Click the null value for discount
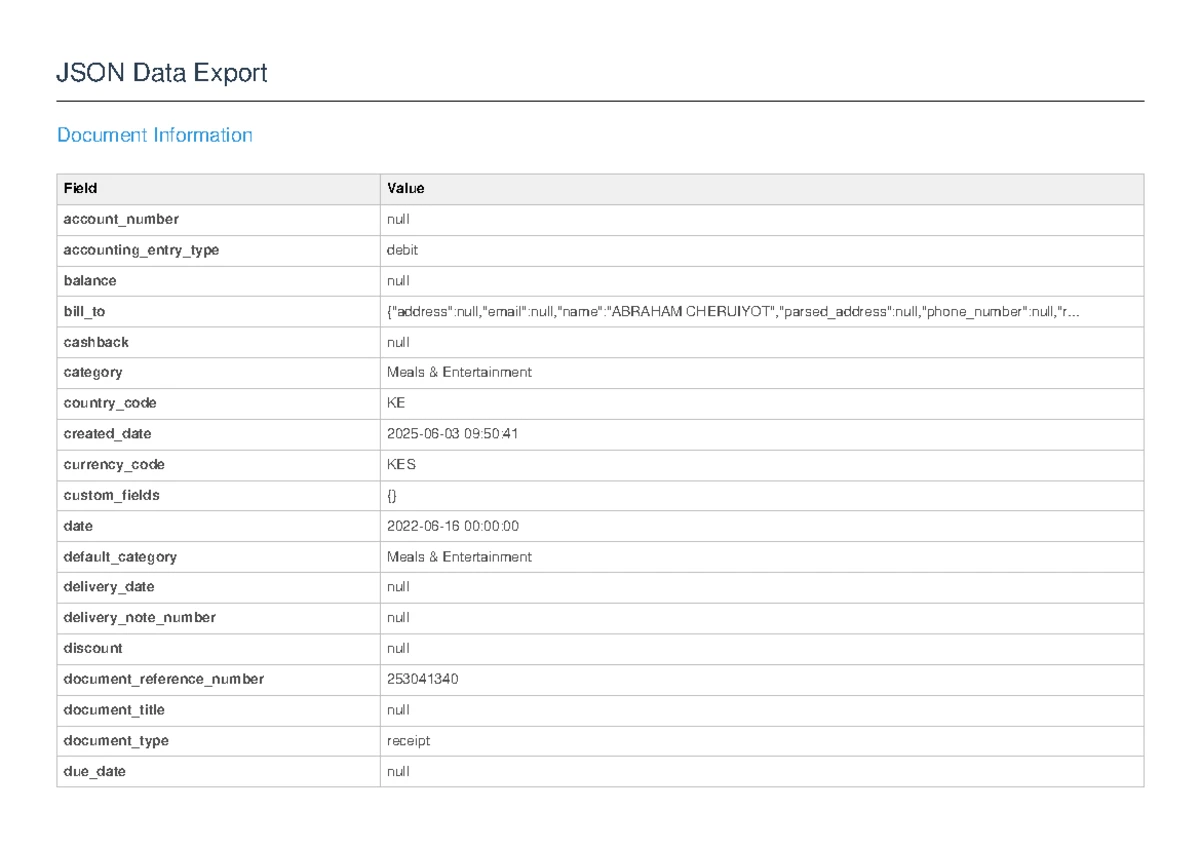 click(398, 648)
